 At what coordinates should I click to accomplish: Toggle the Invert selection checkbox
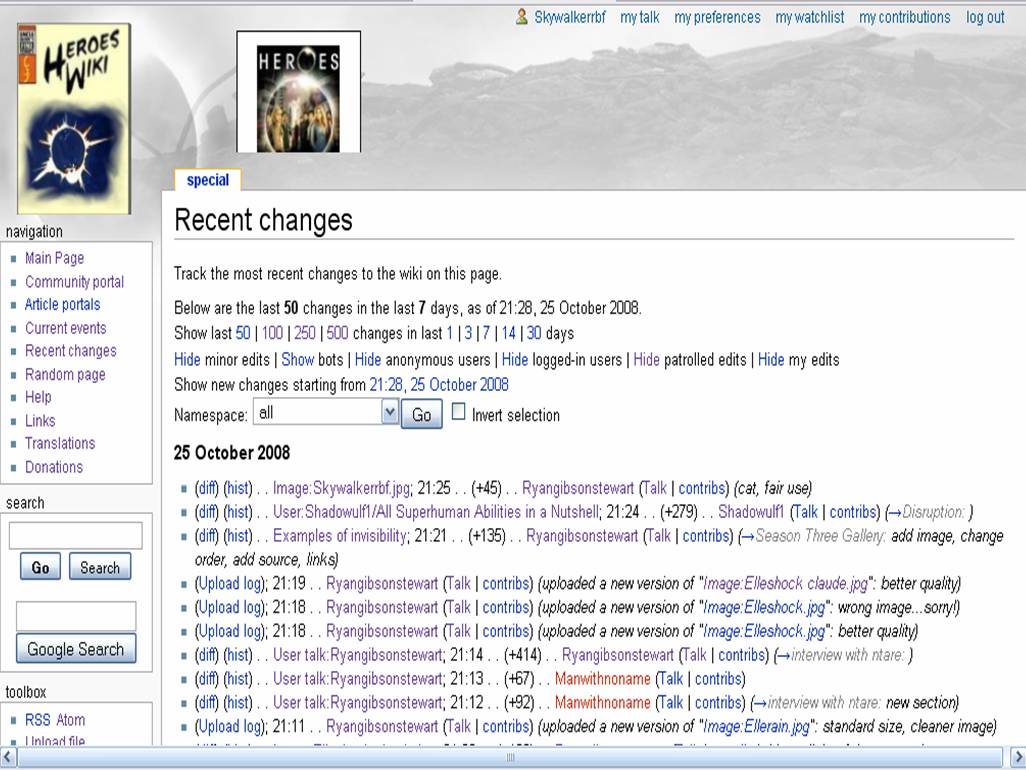[459, 412]
